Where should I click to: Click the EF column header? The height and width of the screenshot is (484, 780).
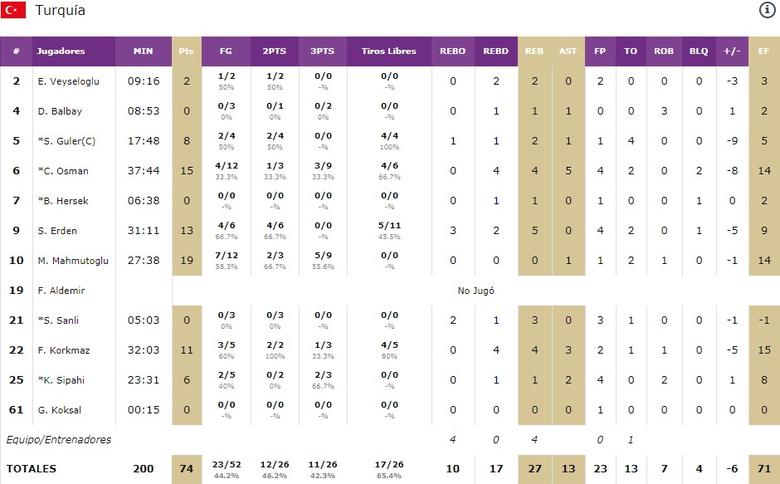click(x=763, y=51)
